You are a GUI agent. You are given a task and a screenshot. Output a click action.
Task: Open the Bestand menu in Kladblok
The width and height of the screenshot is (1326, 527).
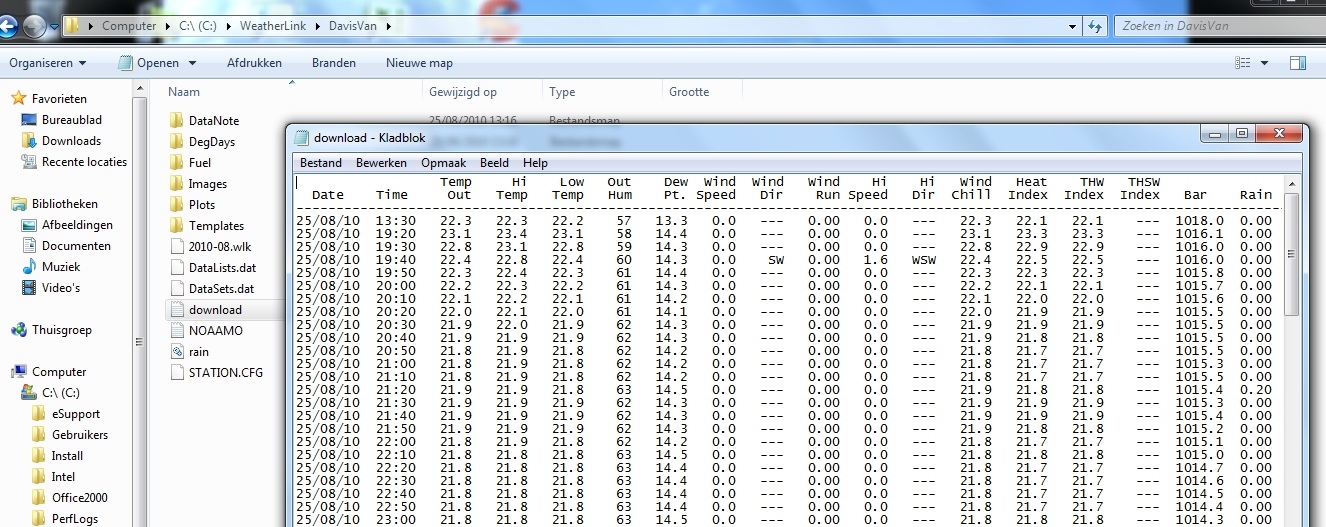pos(321,163)
